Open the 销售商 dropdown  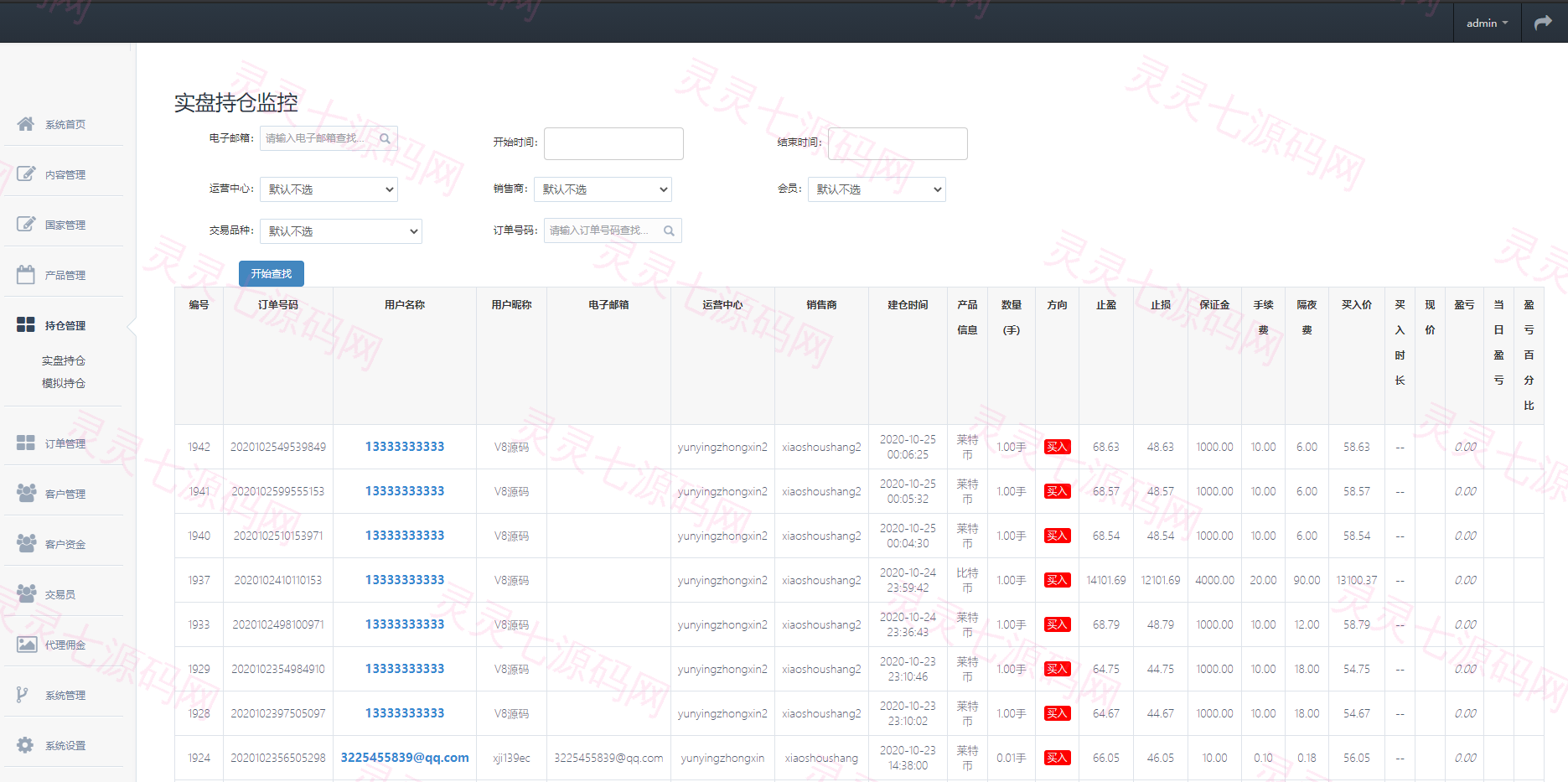[603, 189]
